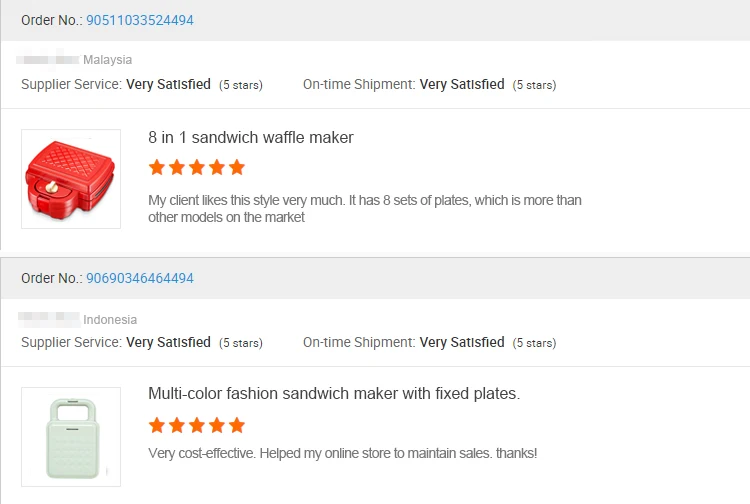Click the red waffle maker thumbnail
750x504 pixels.
(71, 179)
